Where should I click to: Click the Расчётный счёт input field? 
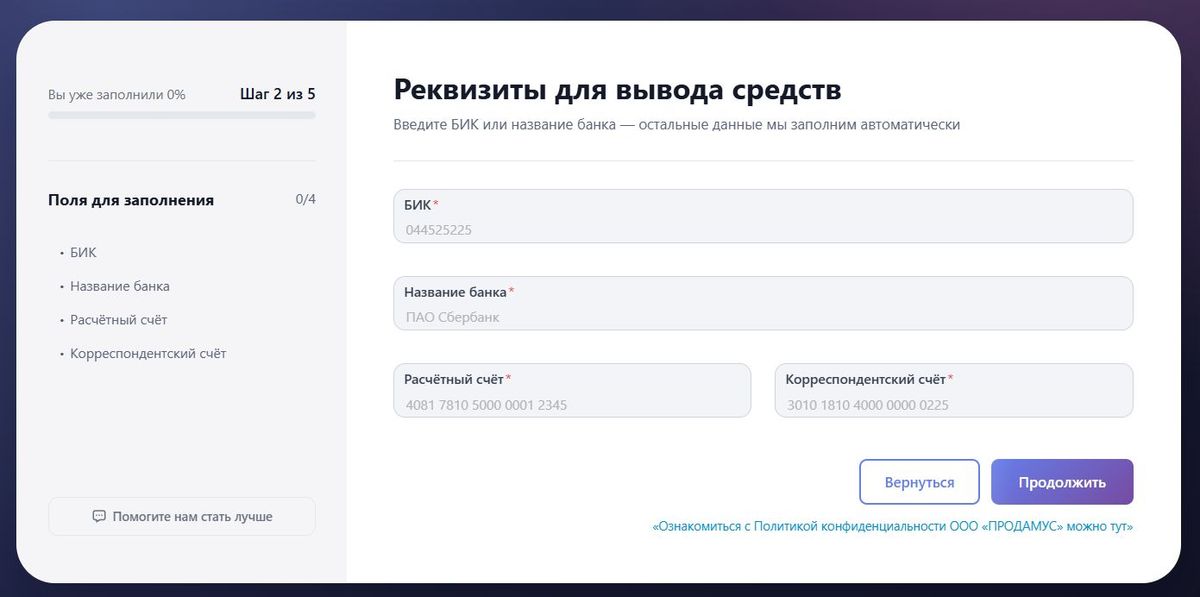click(572, 390)
